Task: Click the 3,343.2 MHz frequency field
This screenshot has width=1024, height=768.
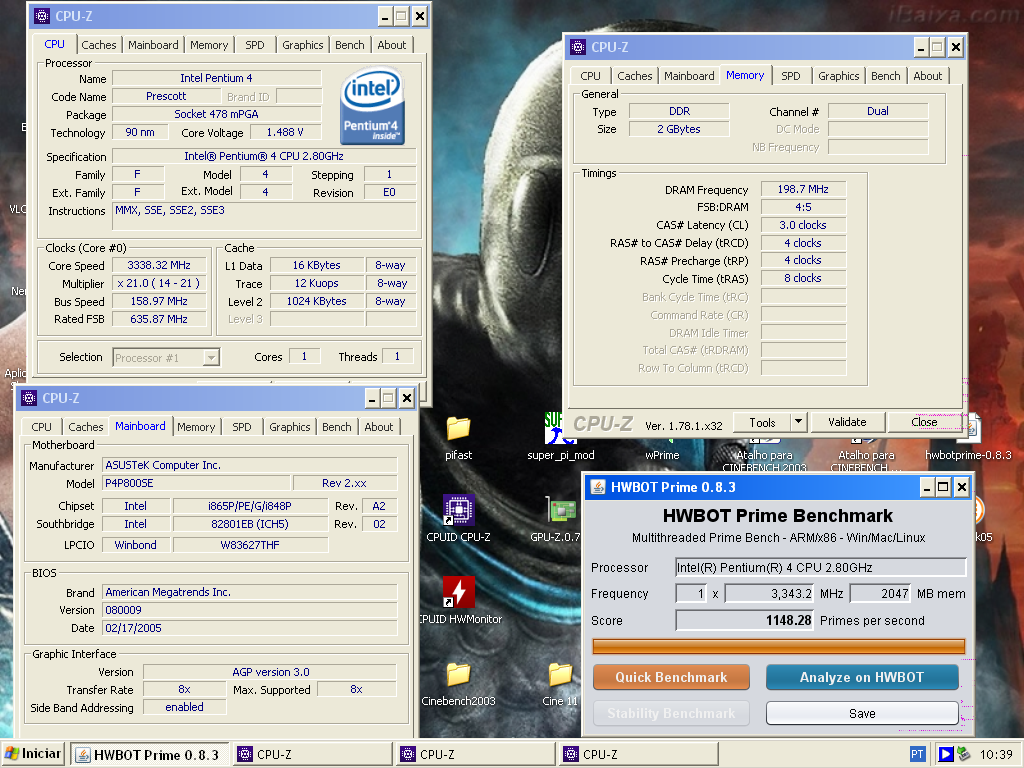Action: pyautogui.click(x=769, y=594)
